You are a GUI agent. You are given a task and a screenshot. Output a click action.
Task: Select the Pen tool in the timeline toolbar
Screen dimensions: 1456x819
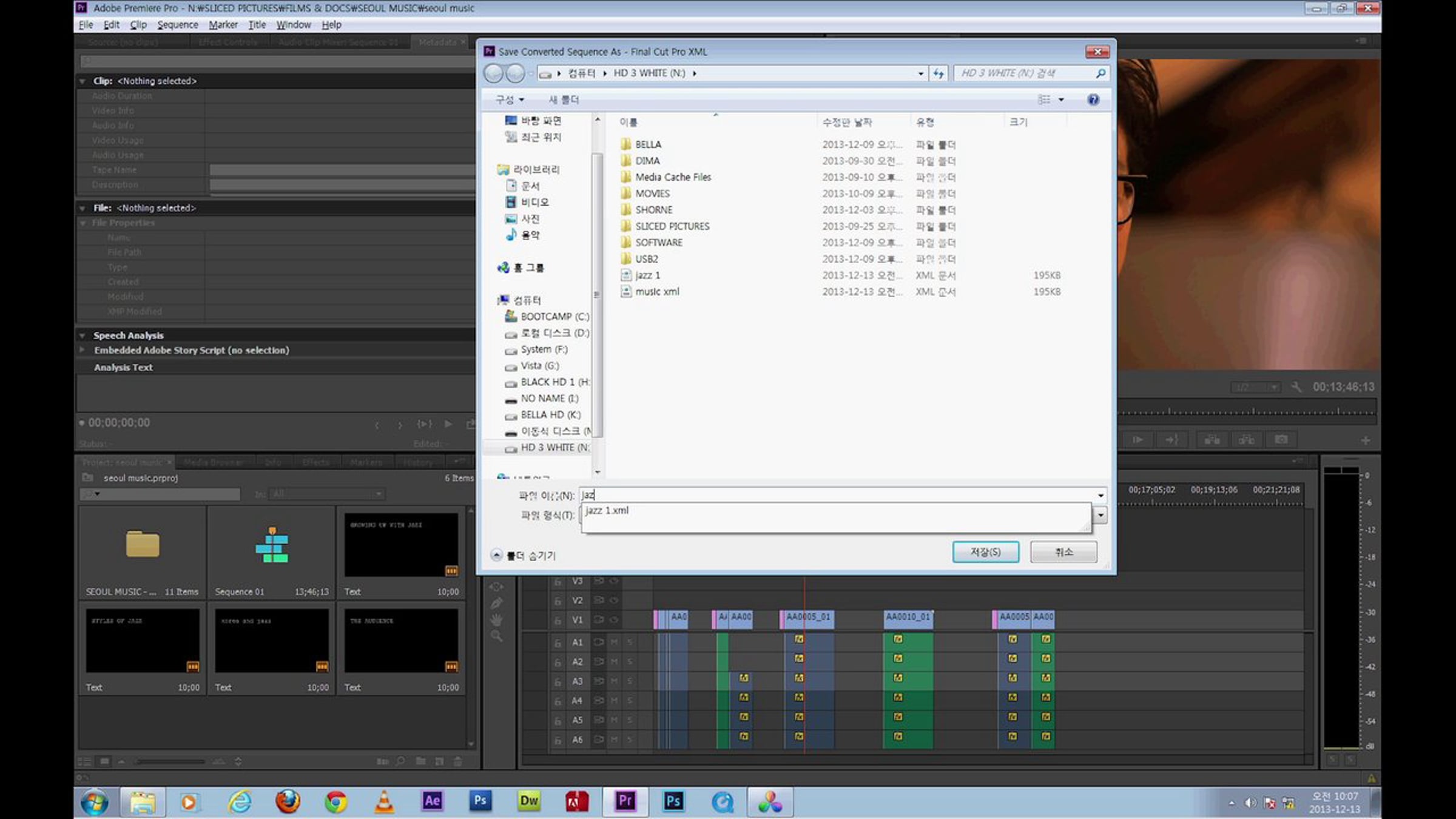click(496, 603)
